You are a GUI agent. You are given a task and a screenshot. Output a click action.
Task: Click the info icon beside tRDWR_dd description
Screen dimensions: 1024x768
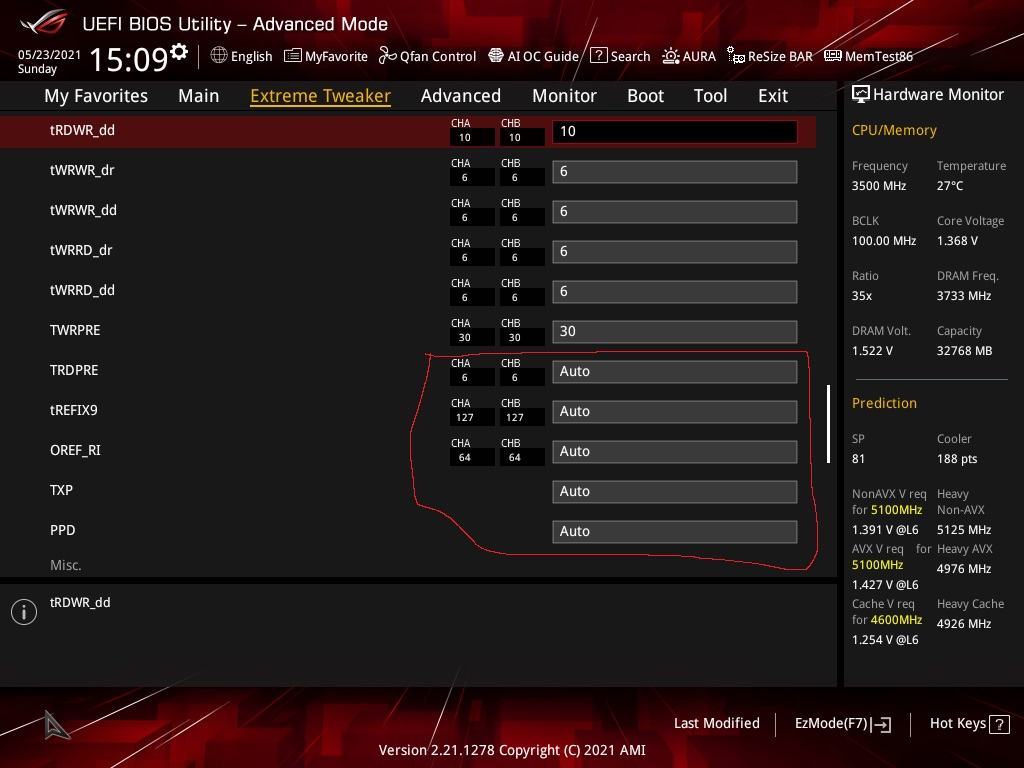pos(24,612)
